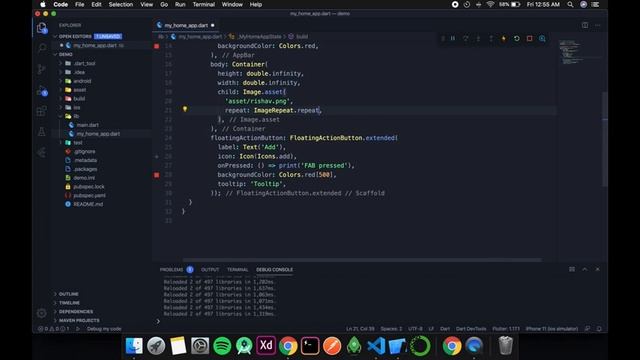Open Manage gear at bottom of activity bar
The height and width of the screenshot is (360, 640).
pos(42,313)
